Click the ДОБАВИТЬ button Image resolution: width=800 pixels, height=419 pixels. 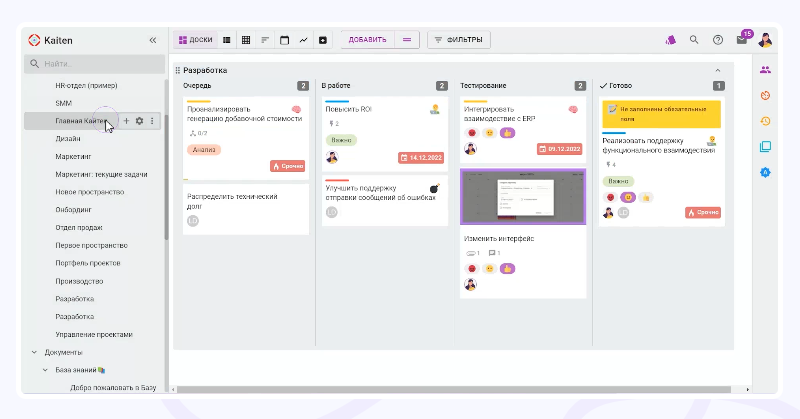pyautogui.click(x=367, y=40)
